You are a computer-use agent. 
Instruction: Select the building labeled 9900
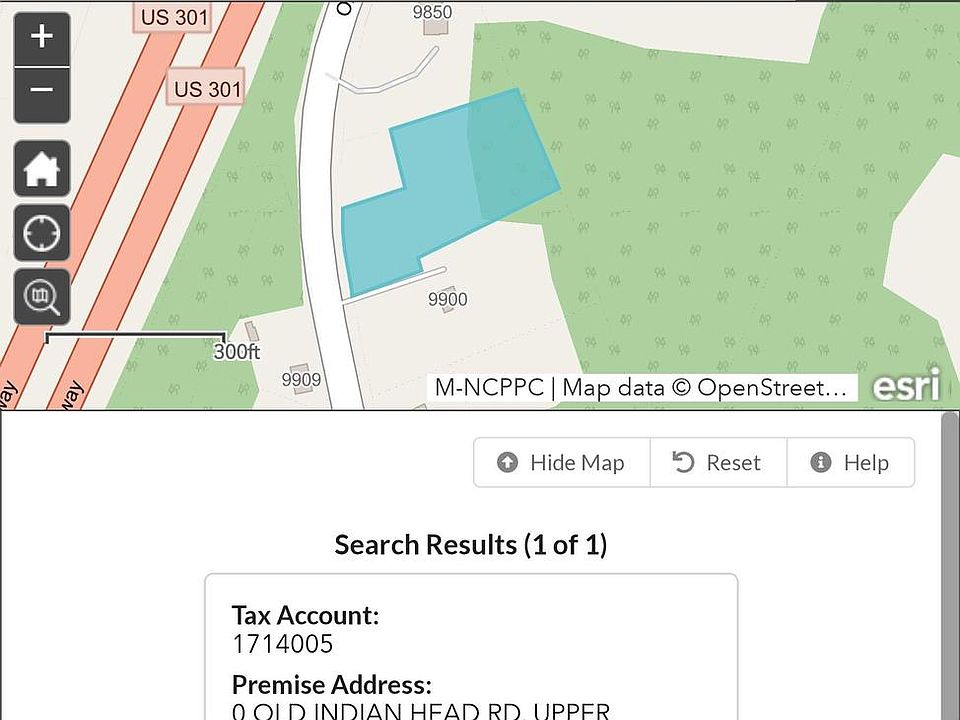click(447, 299)
